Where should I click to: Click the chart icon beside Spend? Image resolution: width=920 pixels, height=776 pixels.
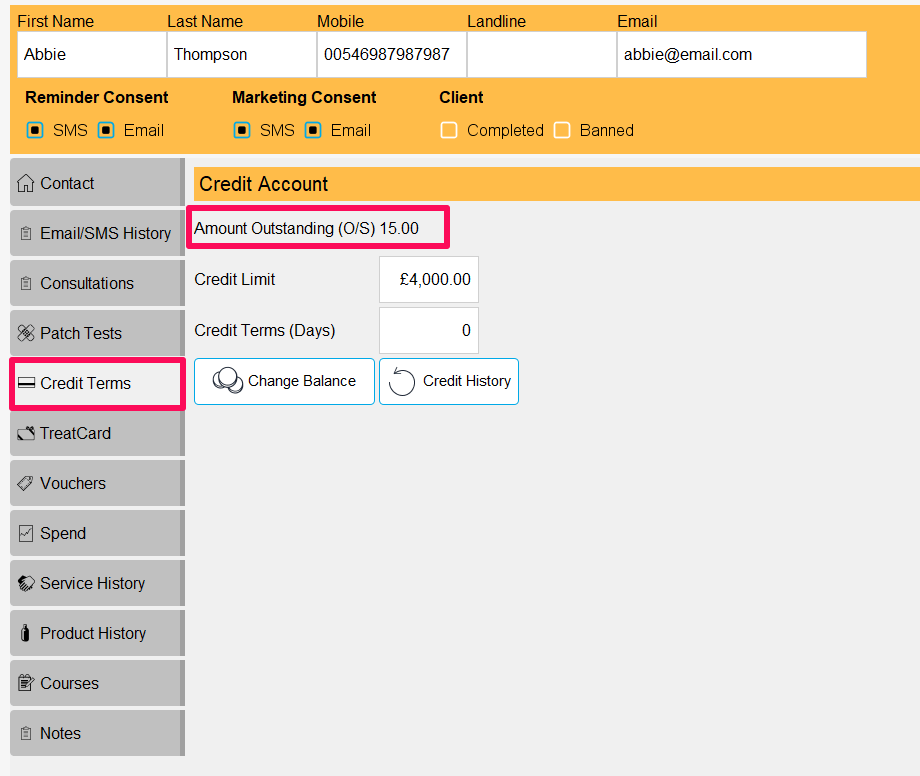coord(26,533)
